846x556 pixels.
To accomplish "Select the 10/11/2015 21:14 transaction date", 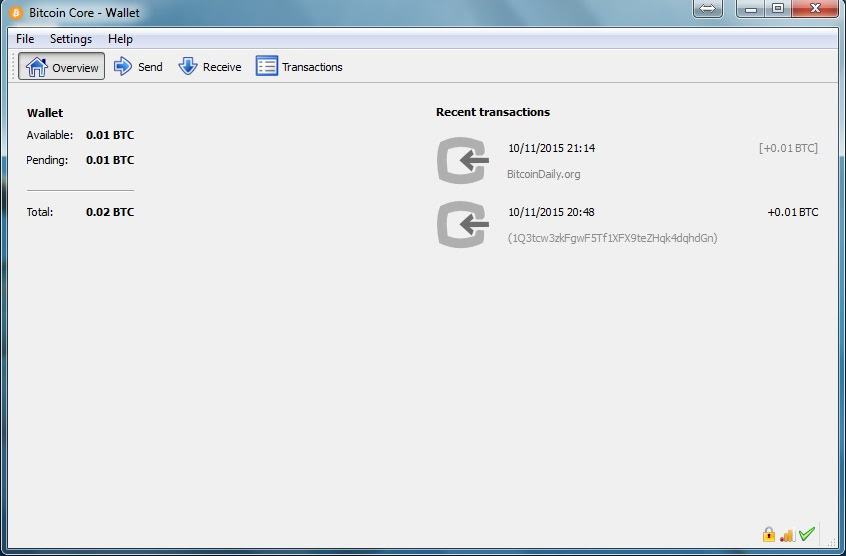I will point(551,148).
